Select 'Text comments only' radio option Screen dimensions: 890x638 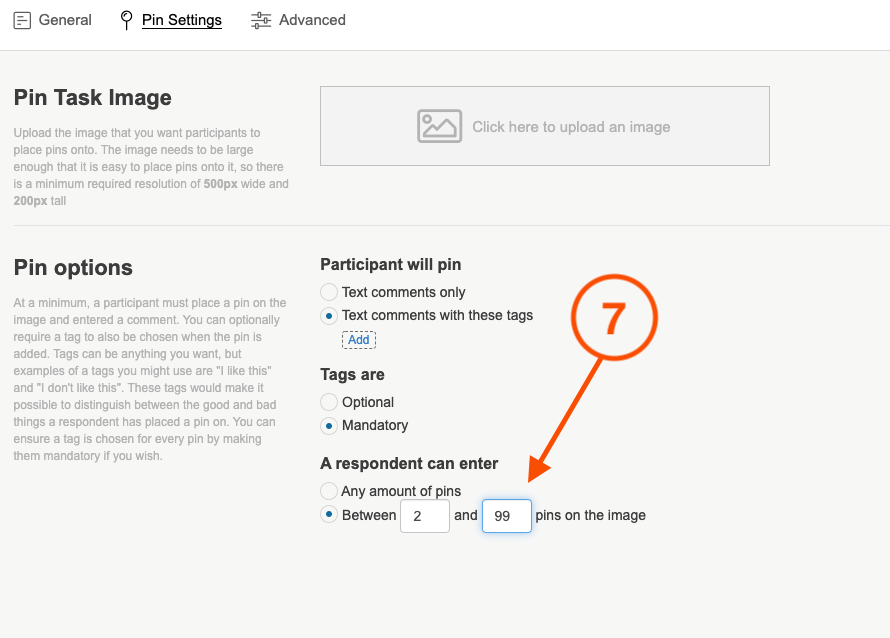point(329,292)
